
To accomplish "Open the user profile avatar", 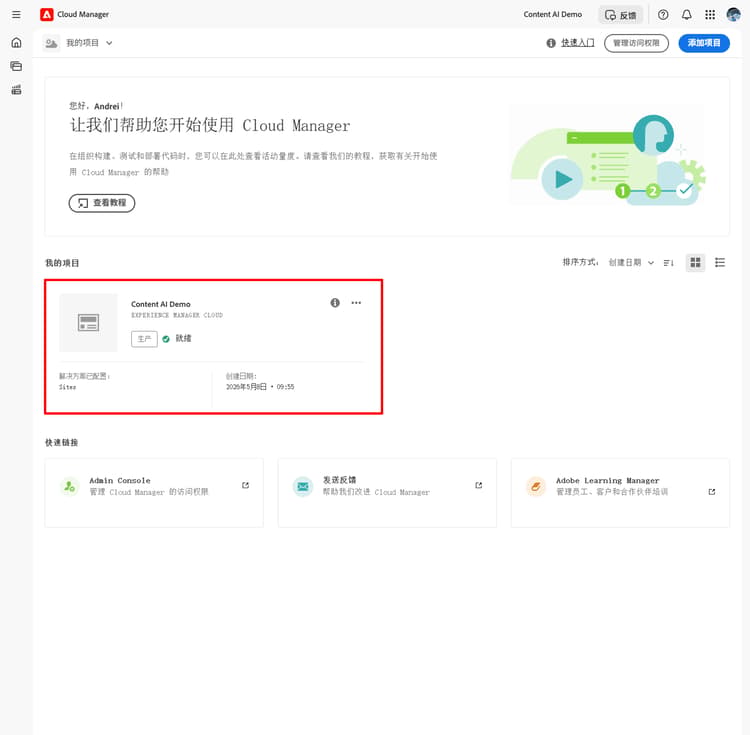I will pos(733,15).
